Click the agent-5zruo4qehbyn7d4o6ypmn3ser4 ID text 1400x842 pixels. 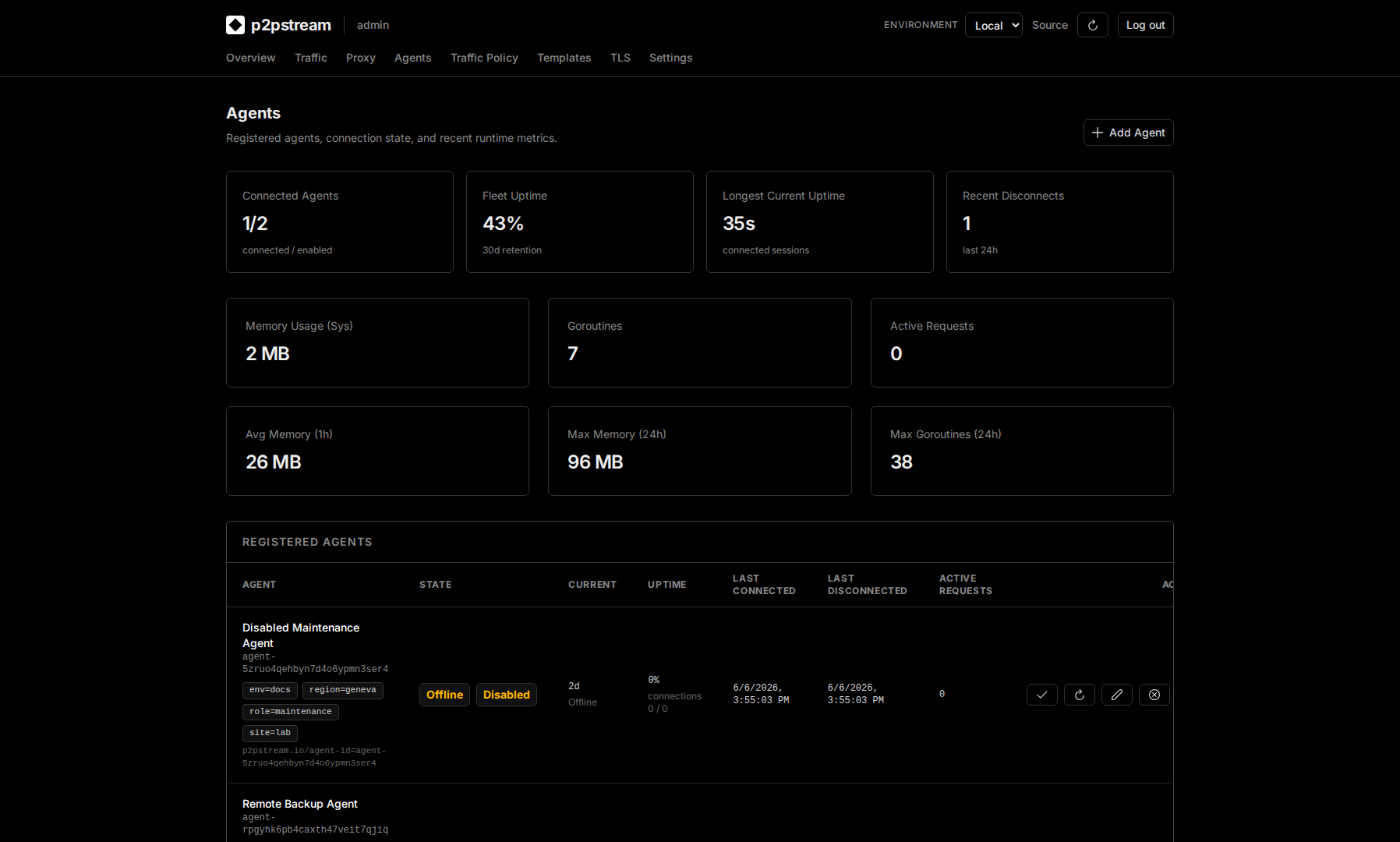point(315,663)
